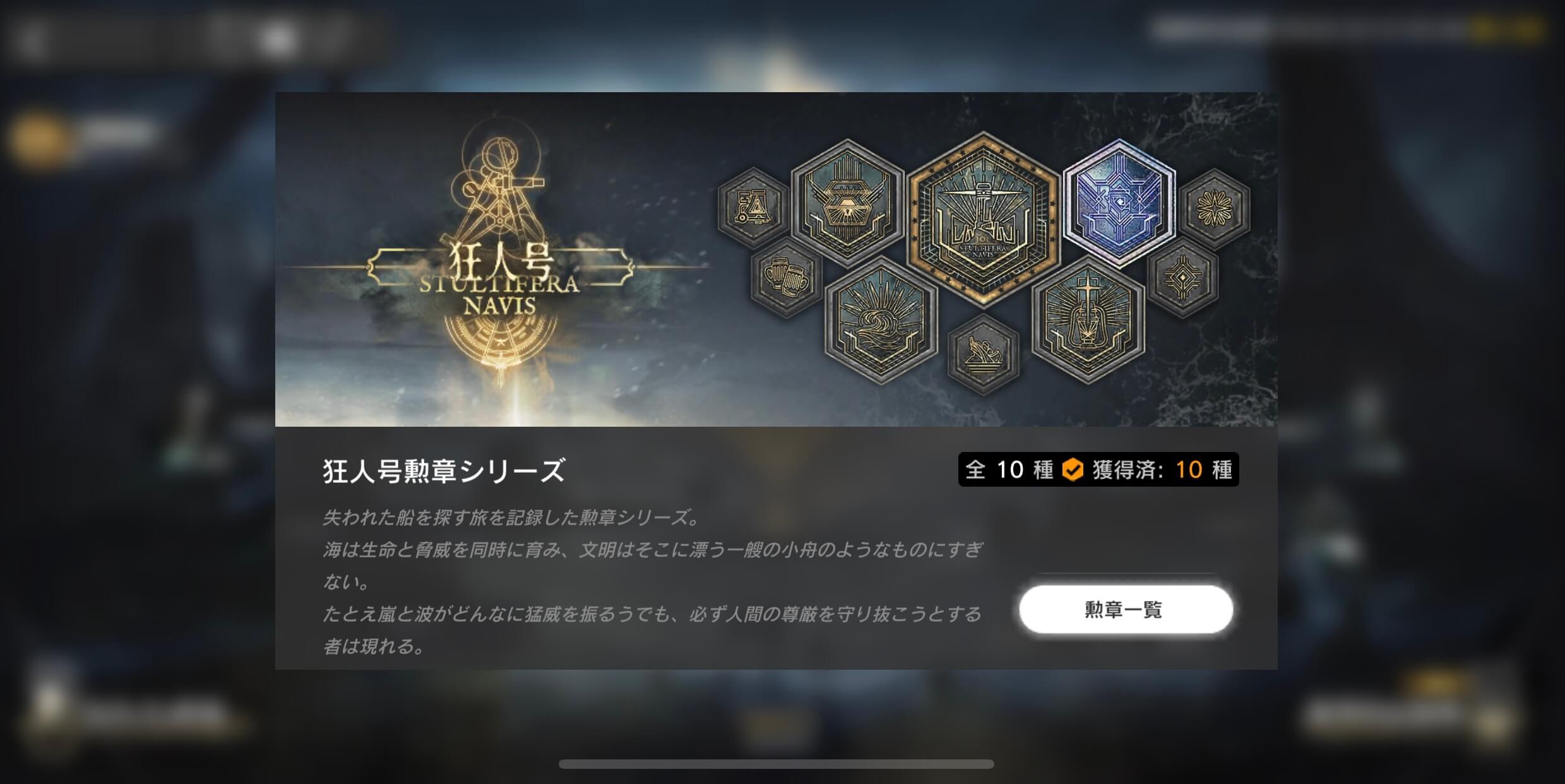Tap the blurred background right of the dialog
Image resolution: width=1565 pixels, height=784 pixels.
(x=1421, y=391)
